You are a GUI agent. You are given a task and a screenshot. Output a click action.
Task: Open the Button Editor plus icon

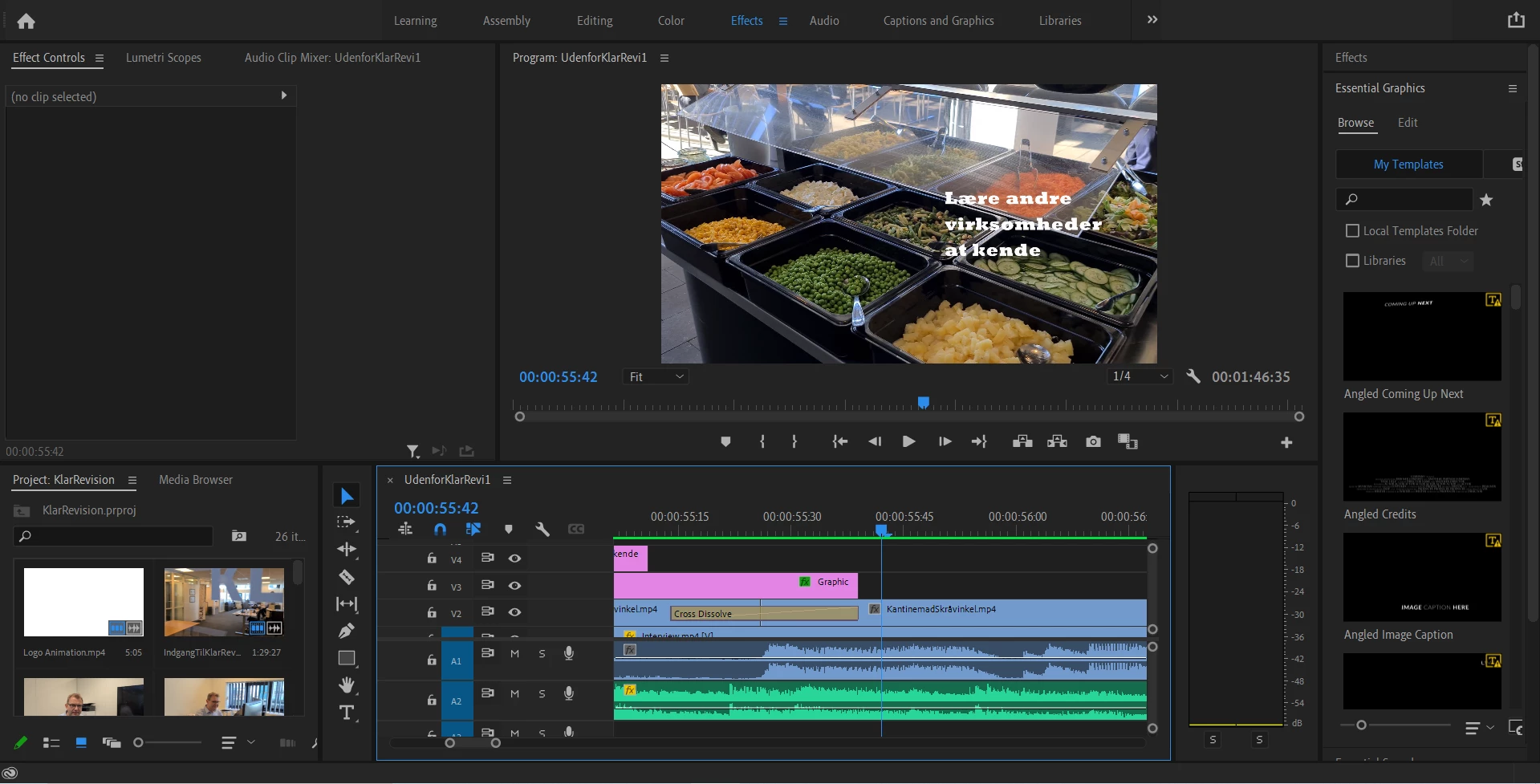coord(1286,442)
